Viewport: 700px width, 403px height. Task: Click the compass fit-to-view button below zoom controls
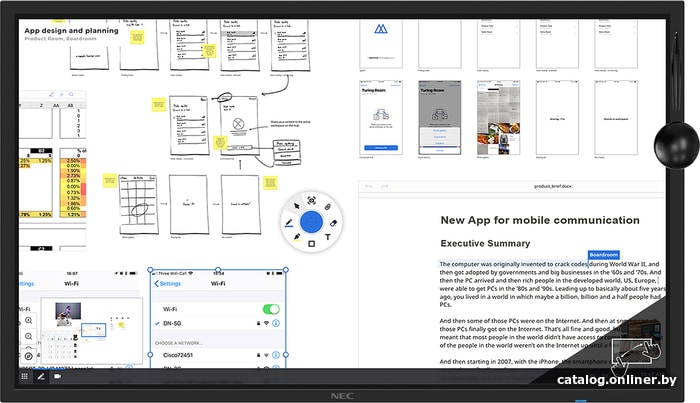(29, 356)
